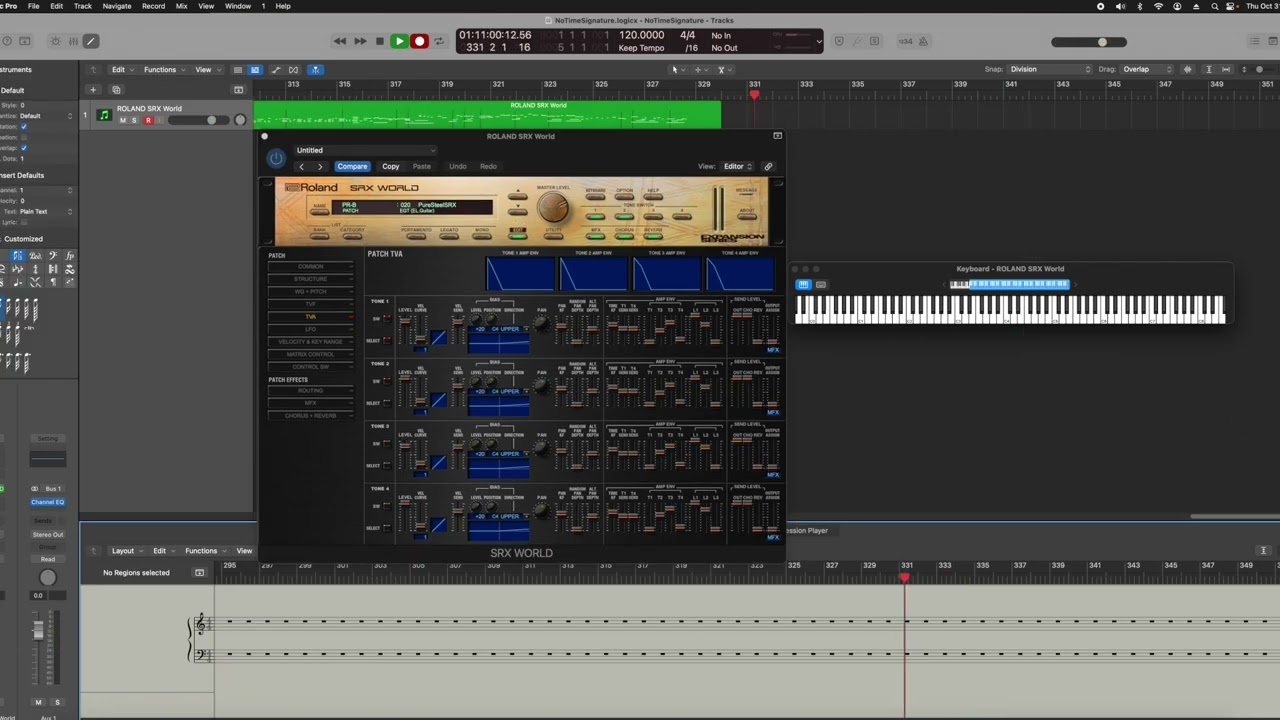
Task: Open the Mix menu
Action: coord(181,6)
